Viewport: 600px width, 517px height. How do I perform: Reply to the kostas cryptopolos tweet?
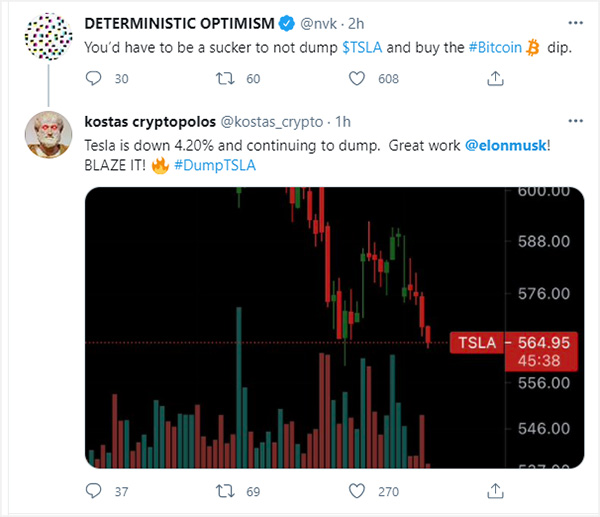click(93, 491)
